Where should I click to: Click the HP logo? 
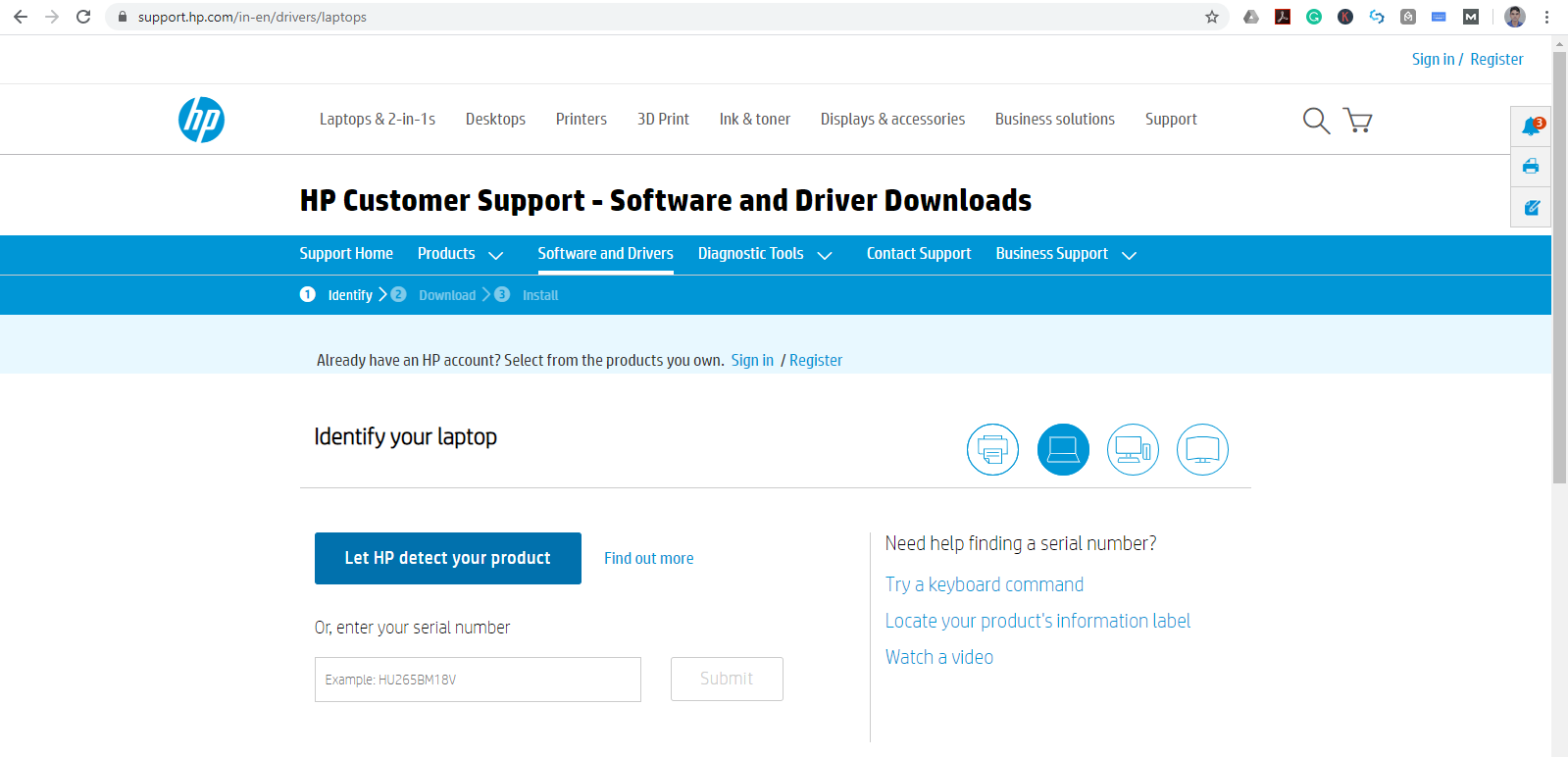[x=201, y=120]
